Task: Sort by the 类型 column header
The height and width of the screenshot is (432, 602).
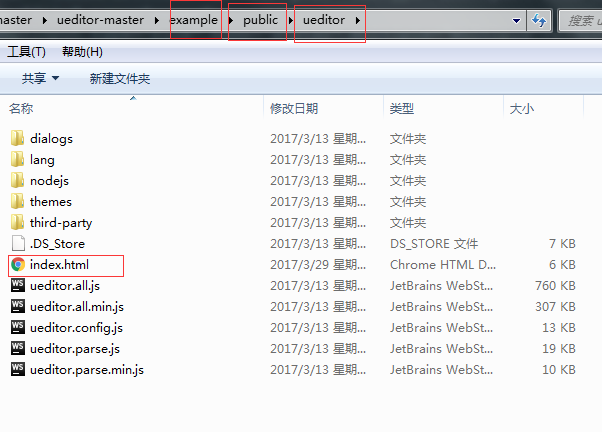Action: coord(443,109)
